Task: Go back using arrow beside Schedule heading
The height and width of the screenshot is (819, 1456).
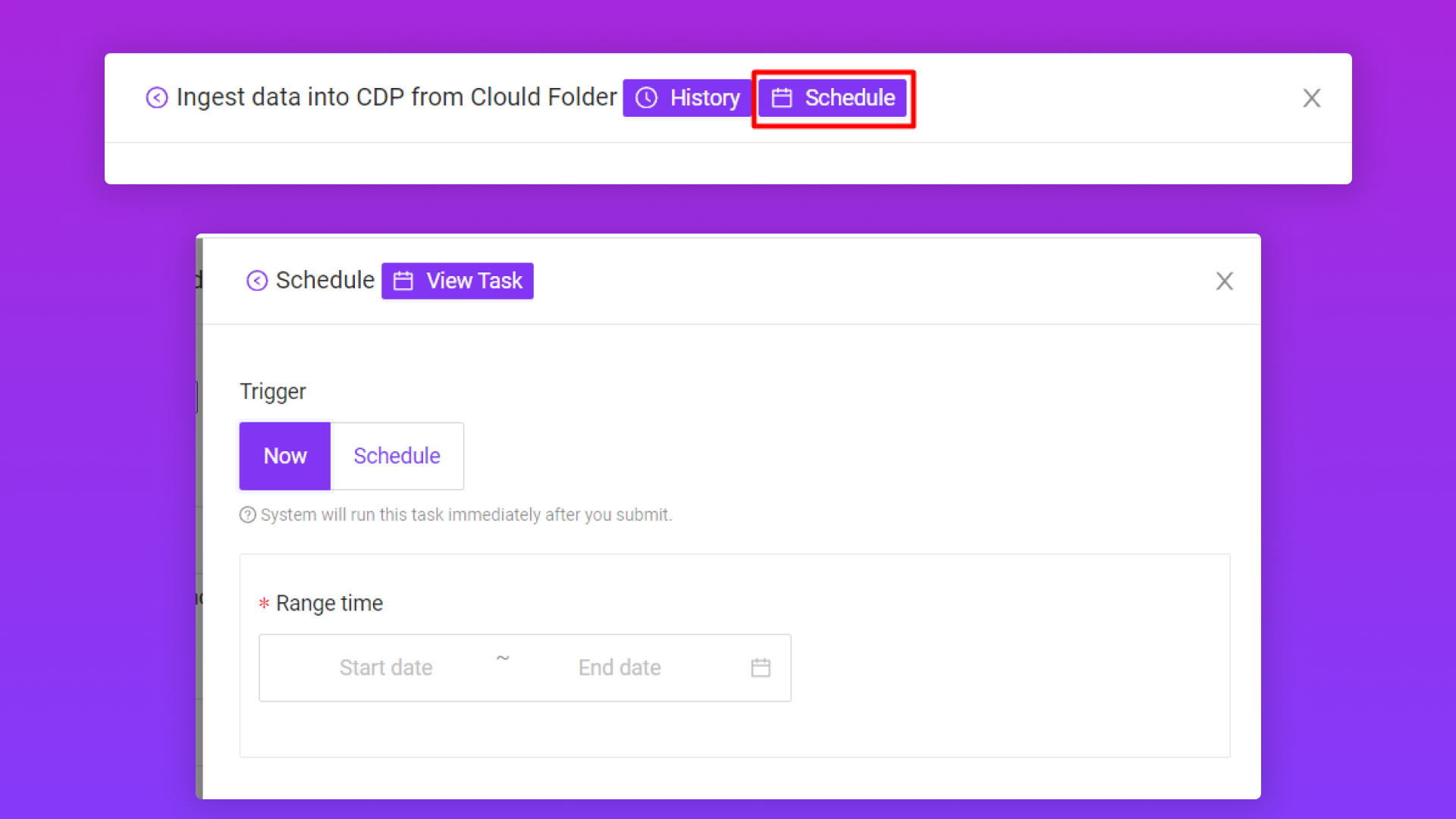Action: pos(257,281)
